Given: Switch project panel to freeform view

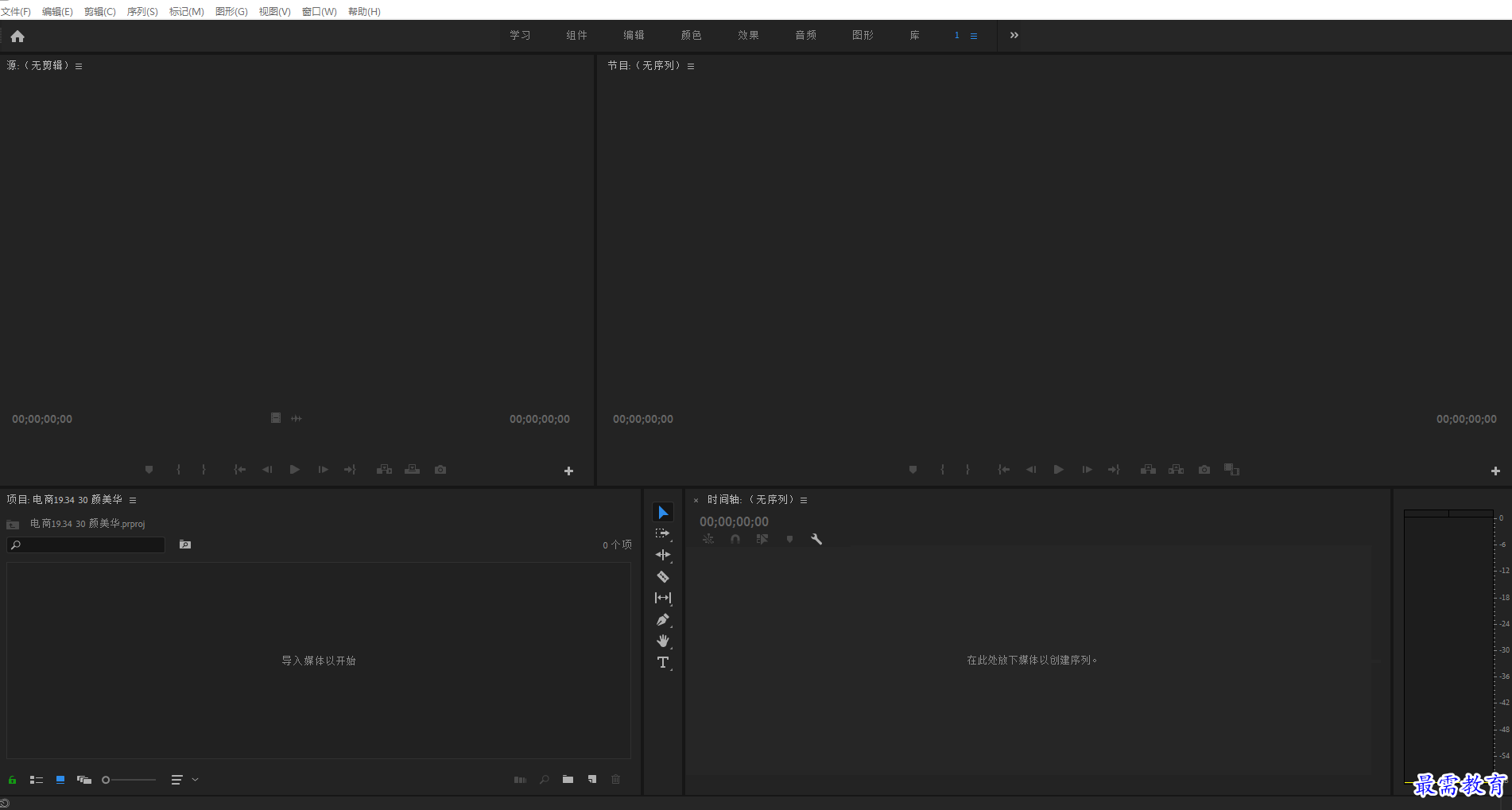Looking at the screenshot, I should 84,780.
